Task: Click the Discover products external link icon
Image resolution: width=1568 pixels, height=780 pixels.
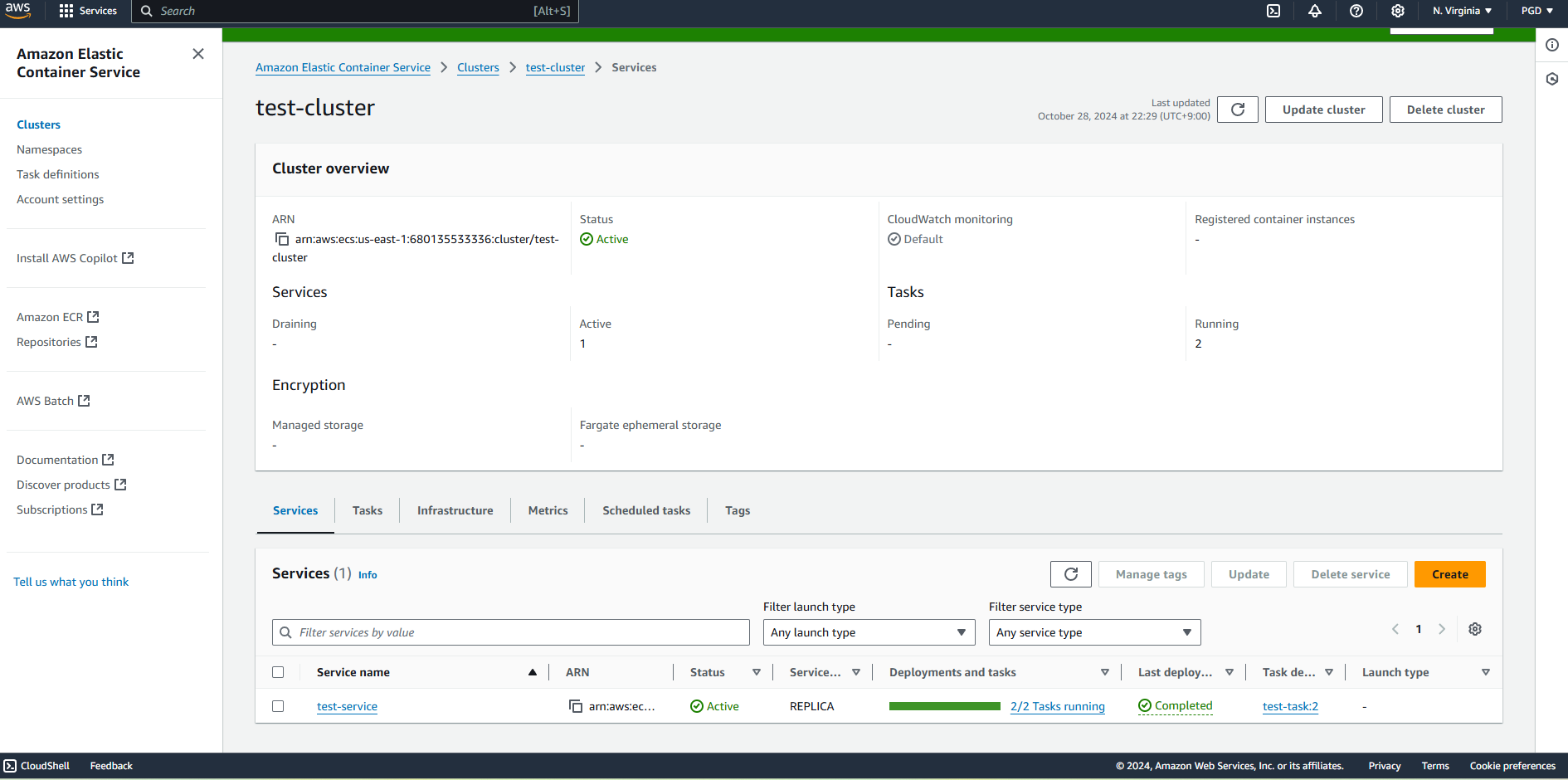Action: tap(120, 485)
